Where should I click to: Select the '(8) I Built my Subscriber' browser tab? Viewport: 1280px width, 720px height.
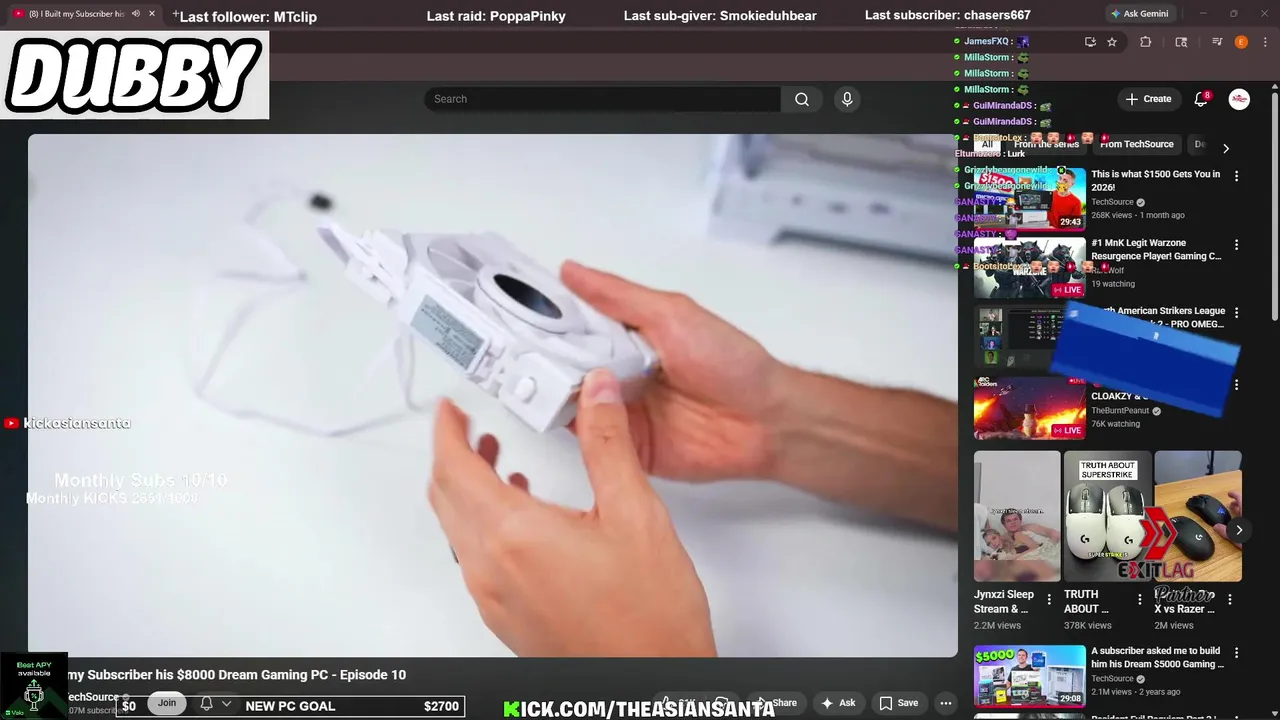tap(82, 14)
